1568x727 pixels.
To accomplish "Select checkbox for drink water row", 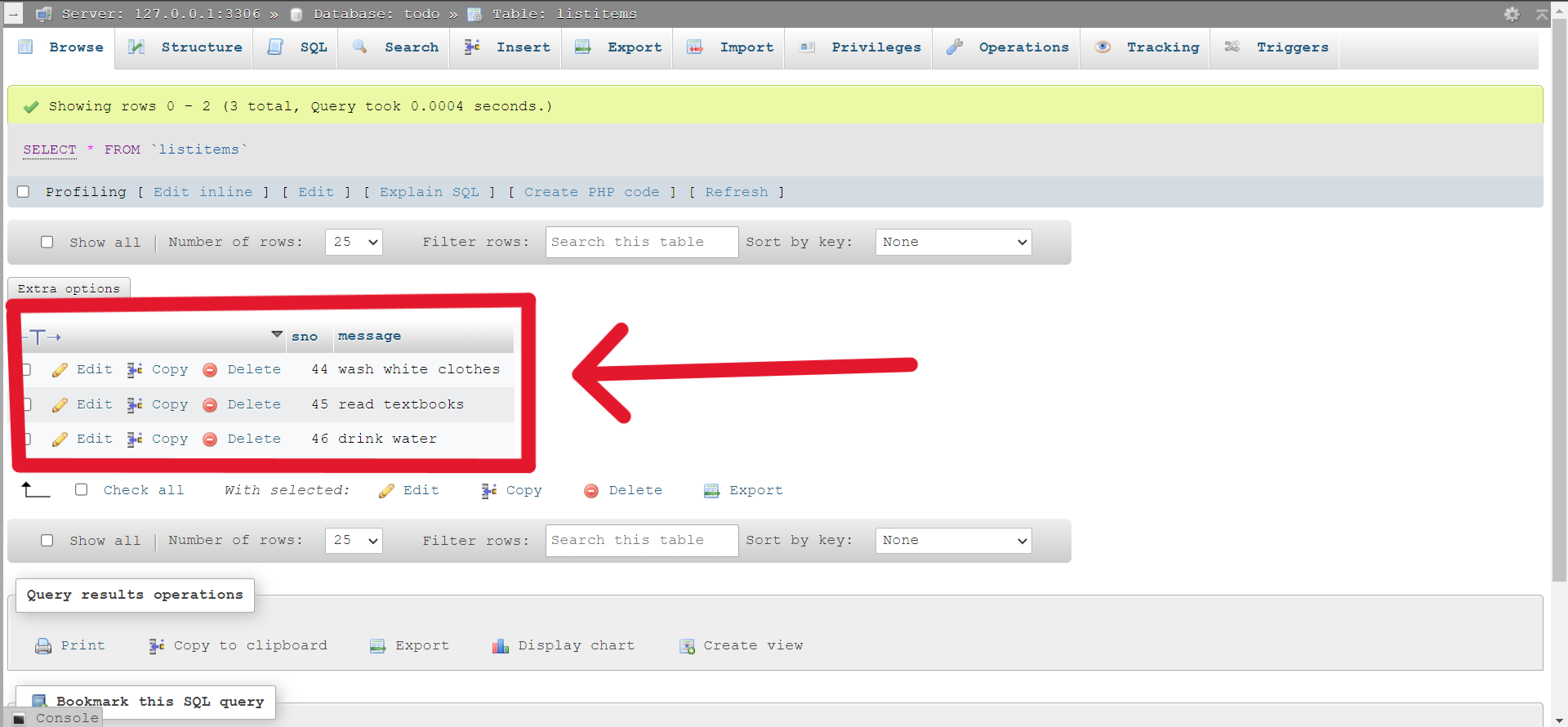I will [x=26, y=439].
